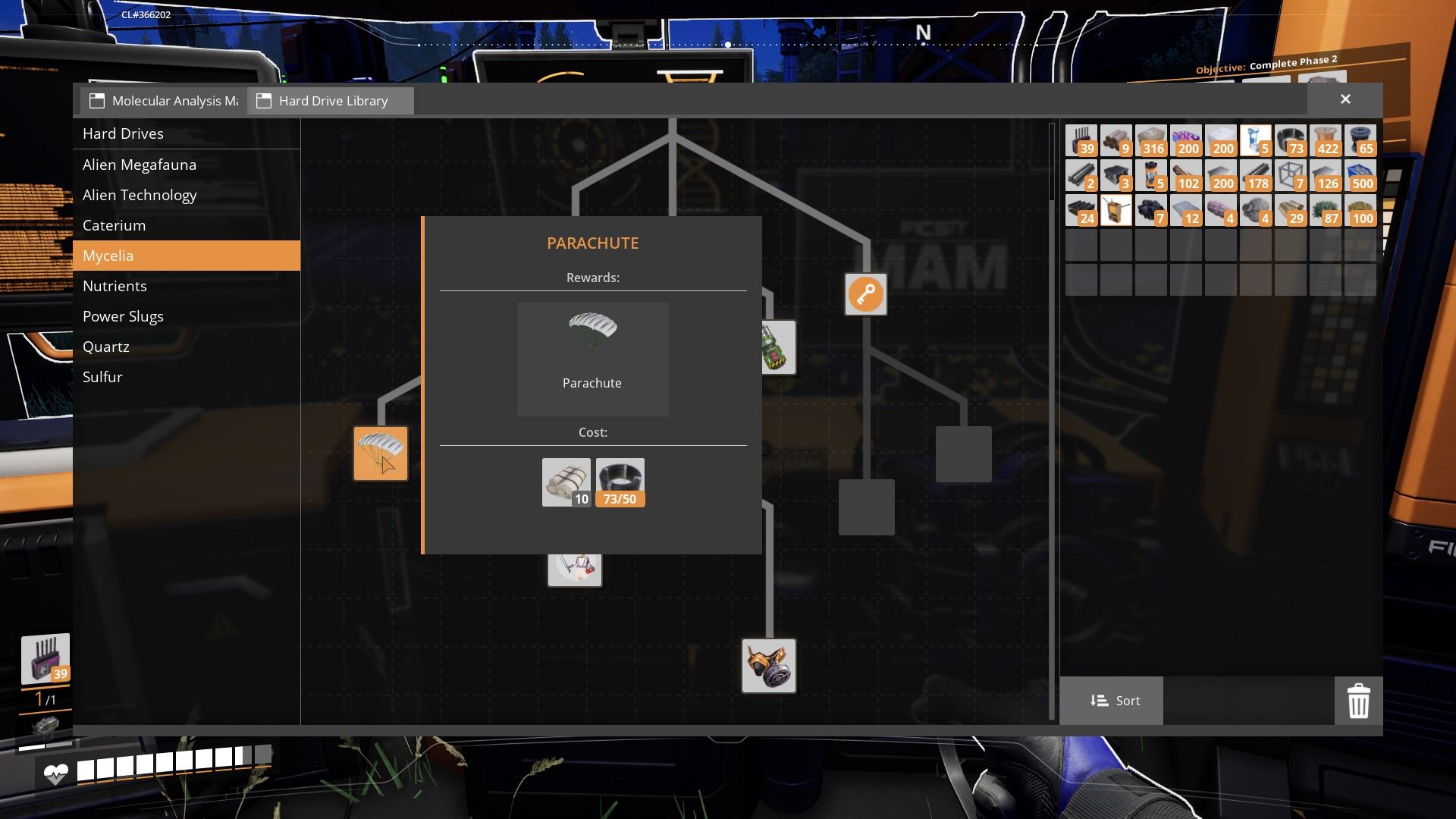
Task: Select the gas mask item icon
Action: click(x=768, y=666)
